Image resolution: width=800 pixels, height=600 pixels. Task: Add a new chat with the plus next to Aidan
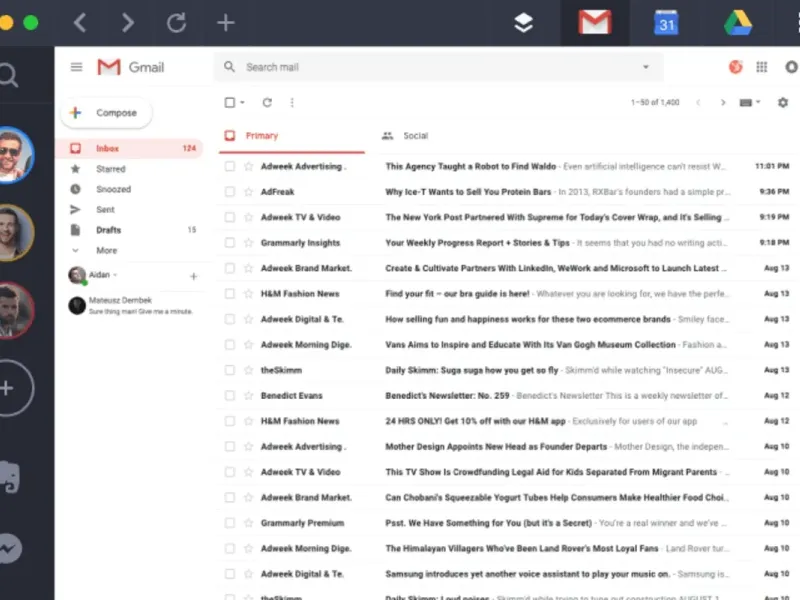(x=193, y=276)
